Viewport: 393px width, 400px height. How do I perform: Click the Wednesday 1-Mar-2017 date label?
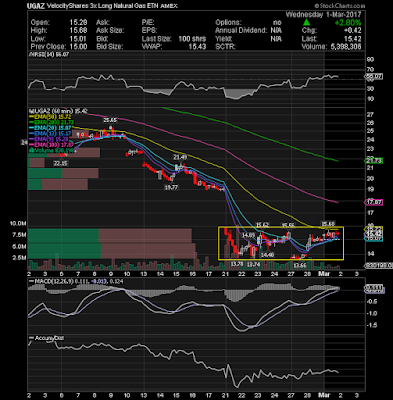click(x=323, y=15)
